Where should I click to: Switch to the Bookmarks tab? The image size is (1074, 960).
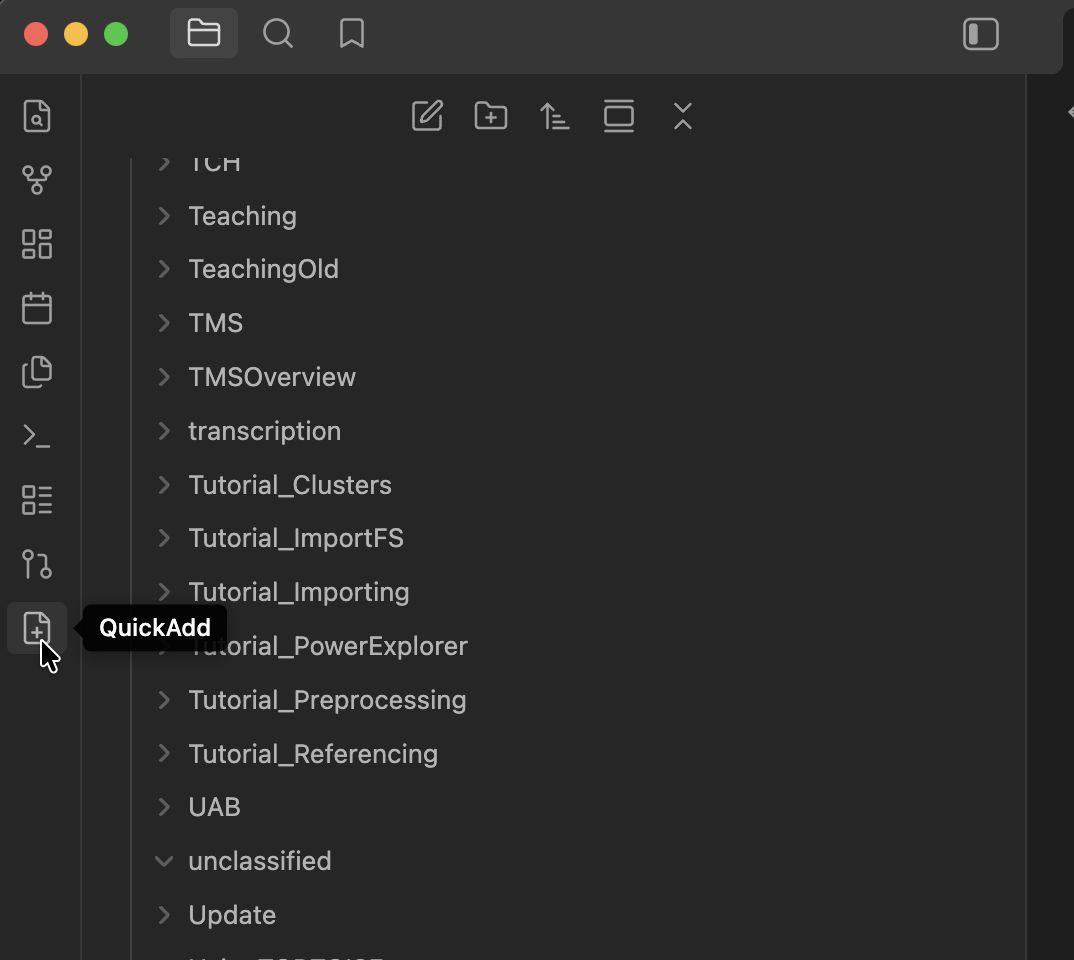[x=352, y=34]
